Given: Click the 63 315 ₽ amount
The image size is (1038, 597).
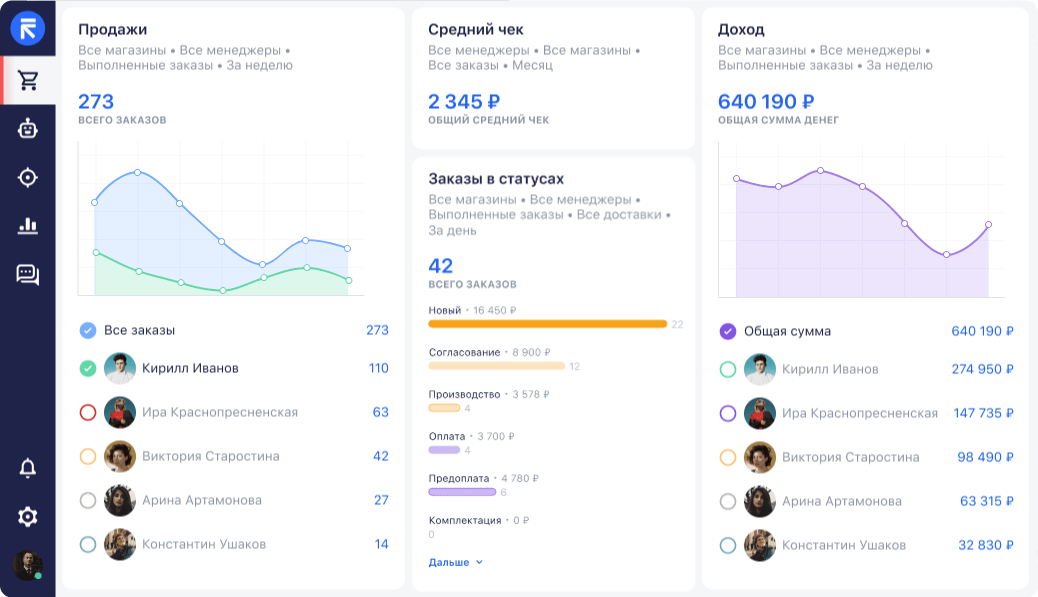Looking at the screenshot, I should point(986,501).
